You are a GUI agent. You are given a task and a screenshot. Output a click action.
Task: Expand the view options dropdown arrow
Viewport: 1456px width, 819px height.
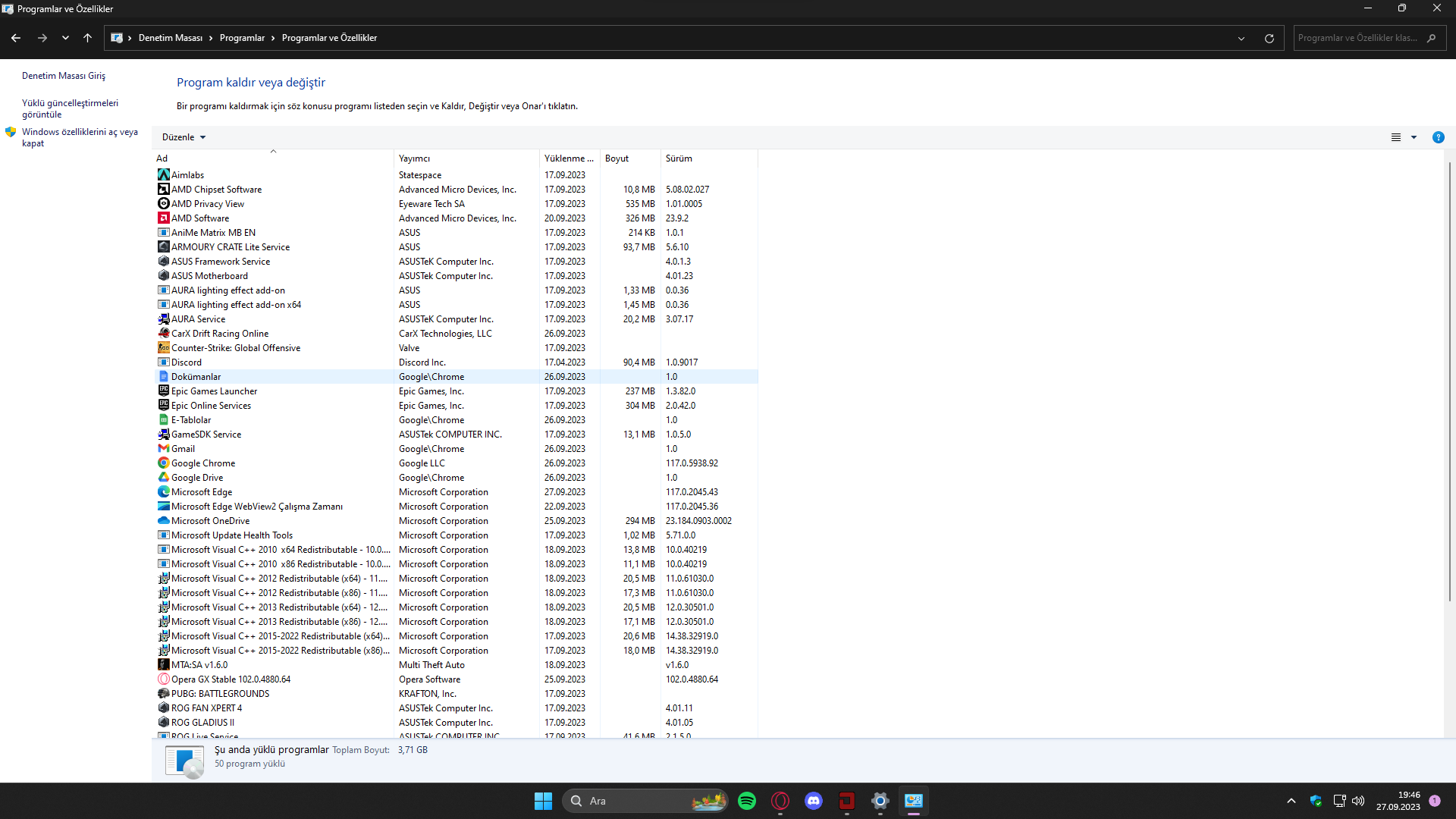pos(1414,137)
